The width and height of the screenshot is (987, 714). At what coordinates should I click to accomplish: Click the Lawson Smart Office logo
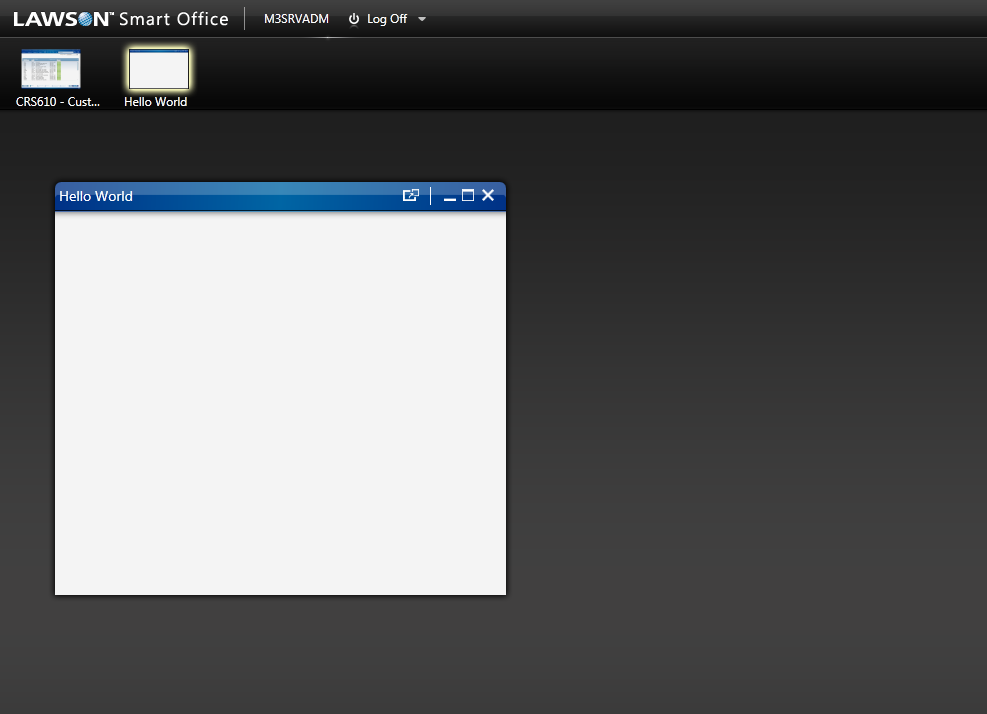pos(120,19)
